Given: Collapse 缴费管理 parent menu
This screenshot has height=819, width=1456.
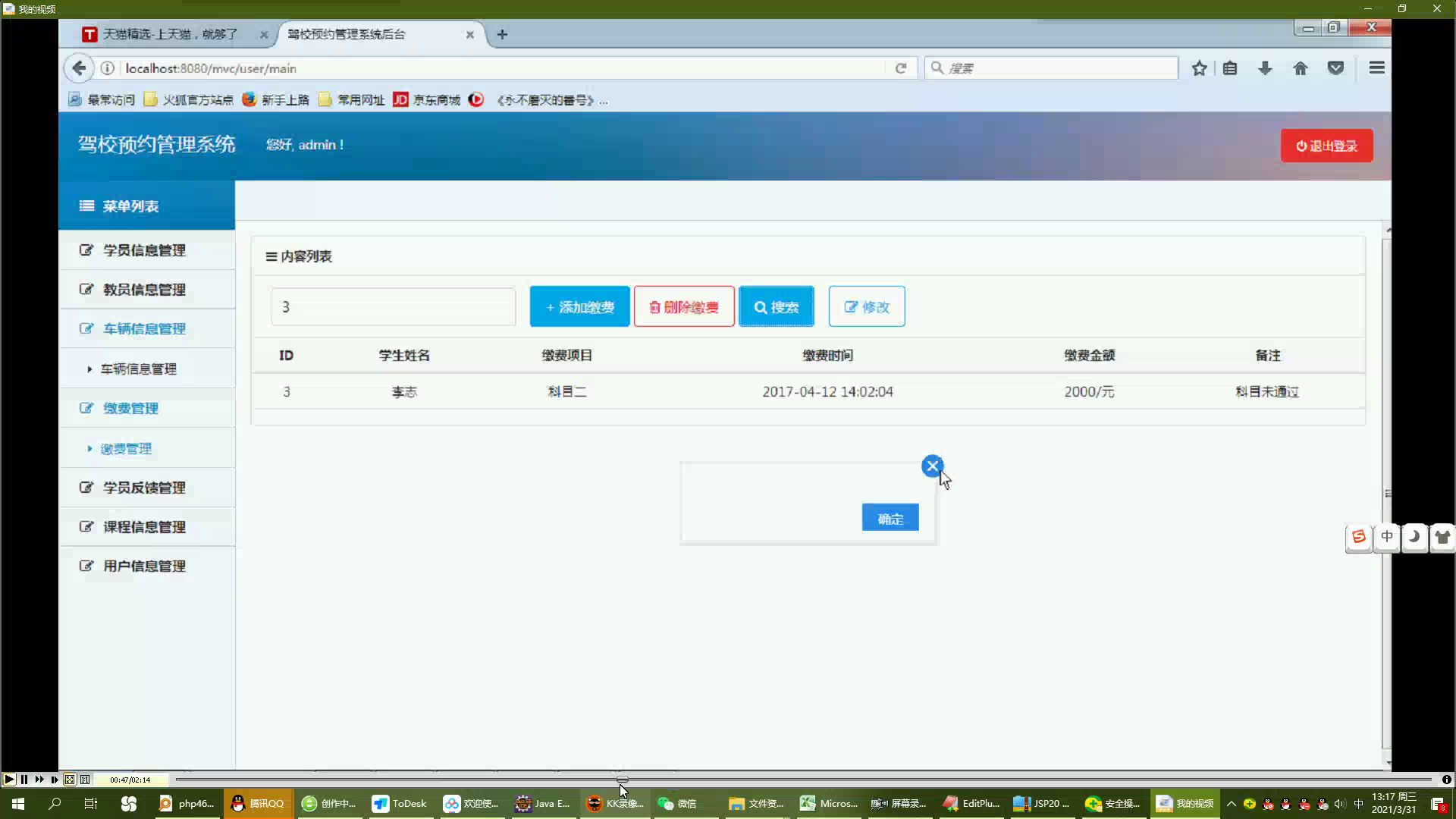Looking at the screenshot, I should 146,409.
